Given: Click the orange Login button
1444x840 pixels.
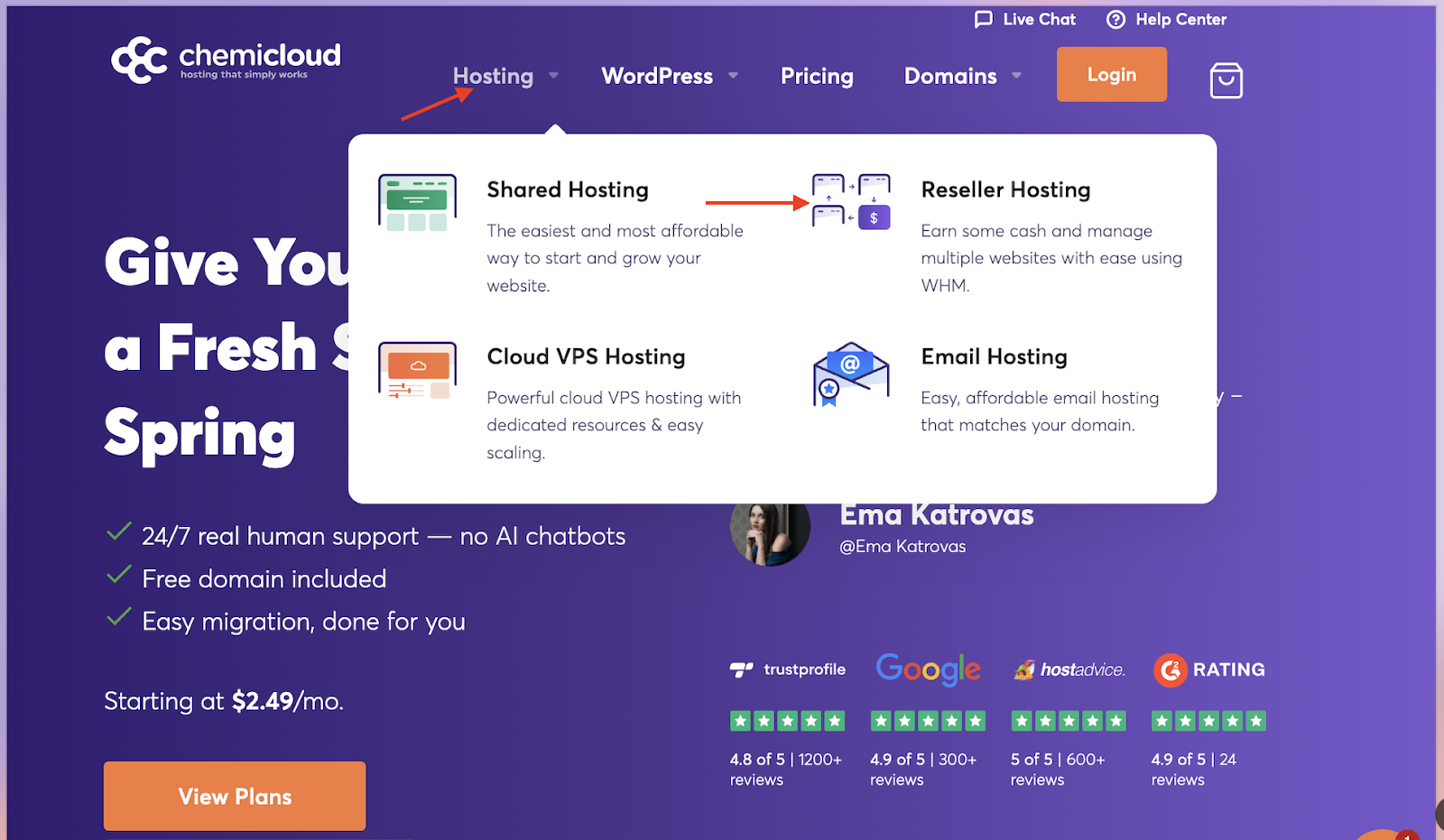Looking at the screenshot, I should (x=1111, y=75).
